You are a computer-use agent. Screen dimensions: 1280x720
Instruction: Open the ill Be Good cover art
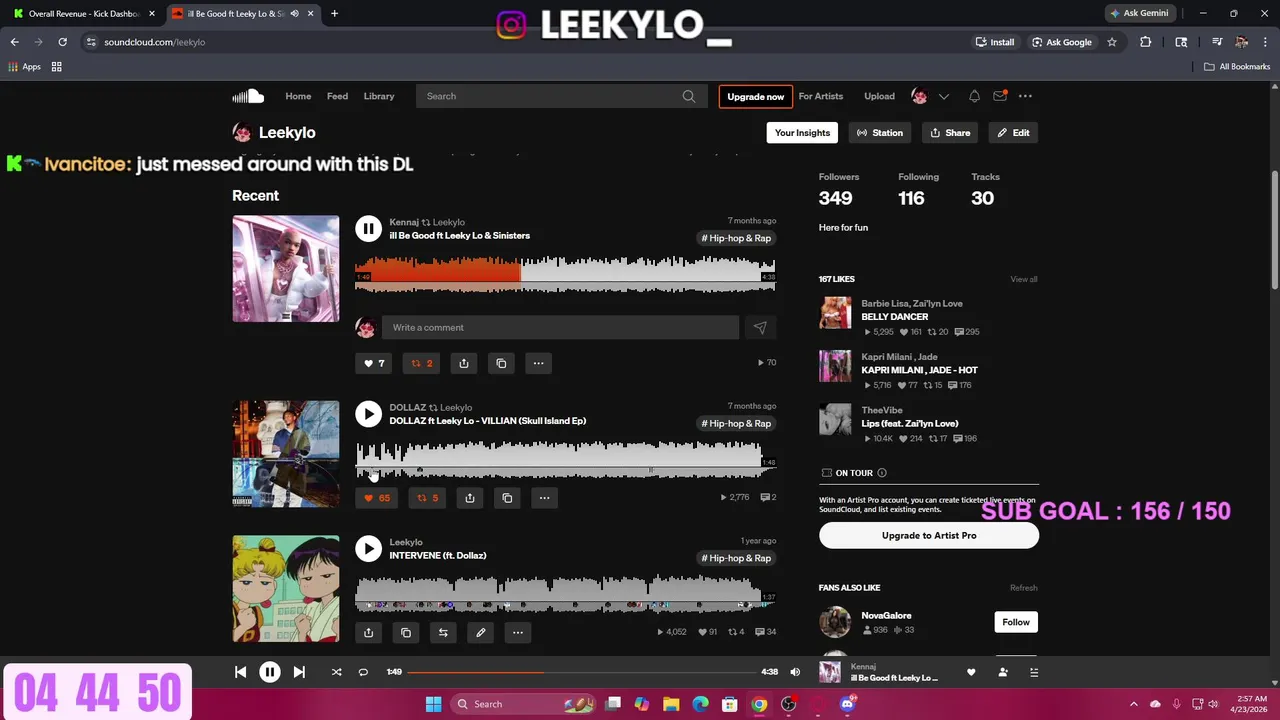click(286, 269)
